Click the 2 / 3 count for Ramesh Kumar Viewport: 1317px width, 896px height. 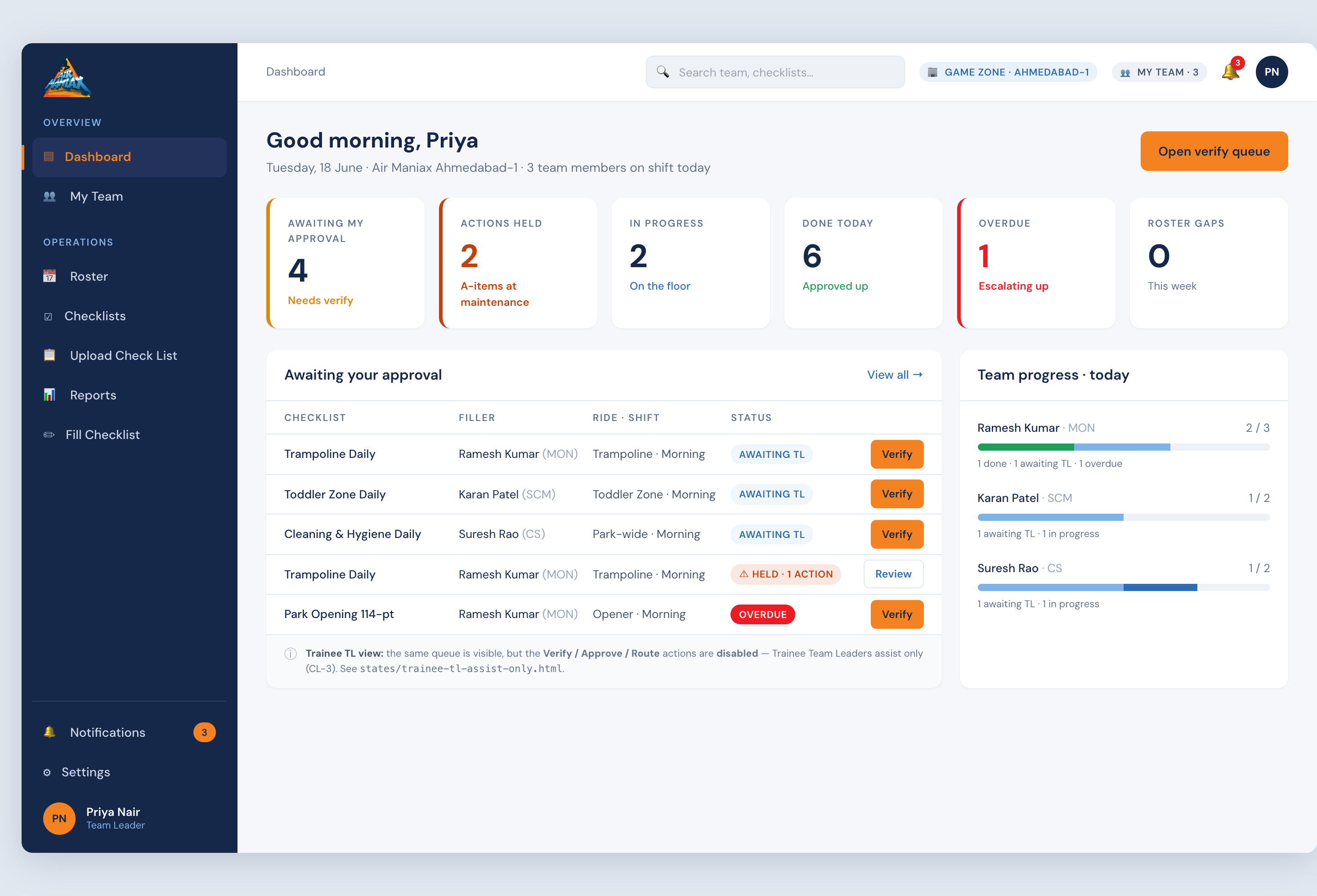[x=1258, y=428]
